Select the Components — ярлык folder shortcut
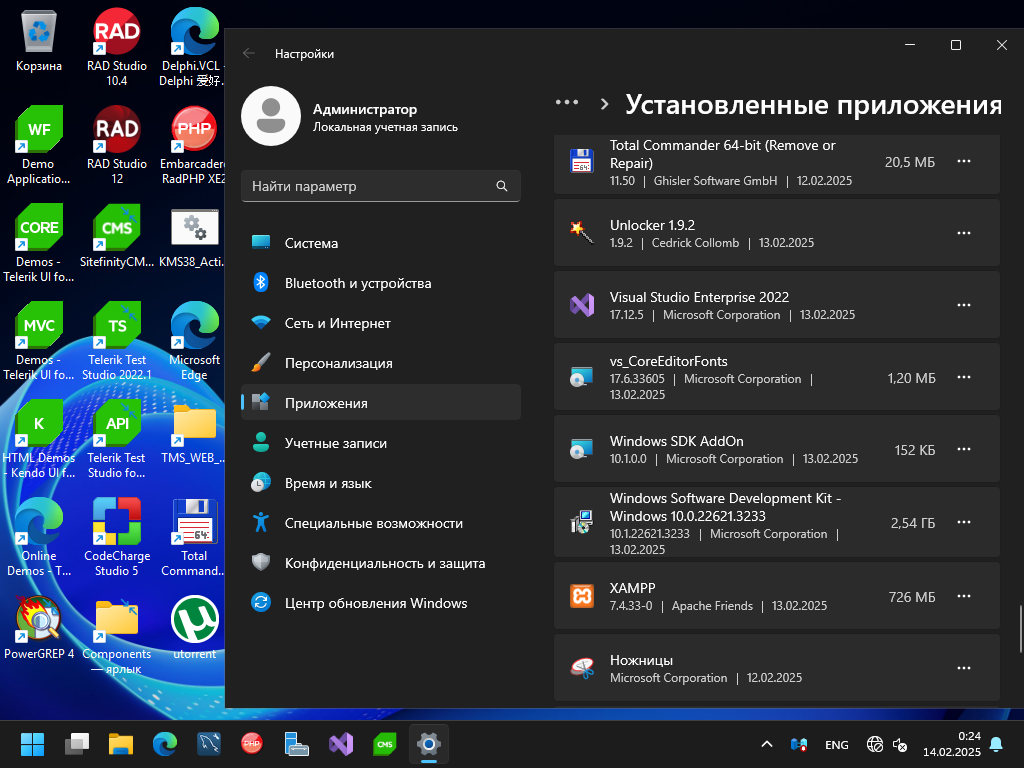 [117, 635]
